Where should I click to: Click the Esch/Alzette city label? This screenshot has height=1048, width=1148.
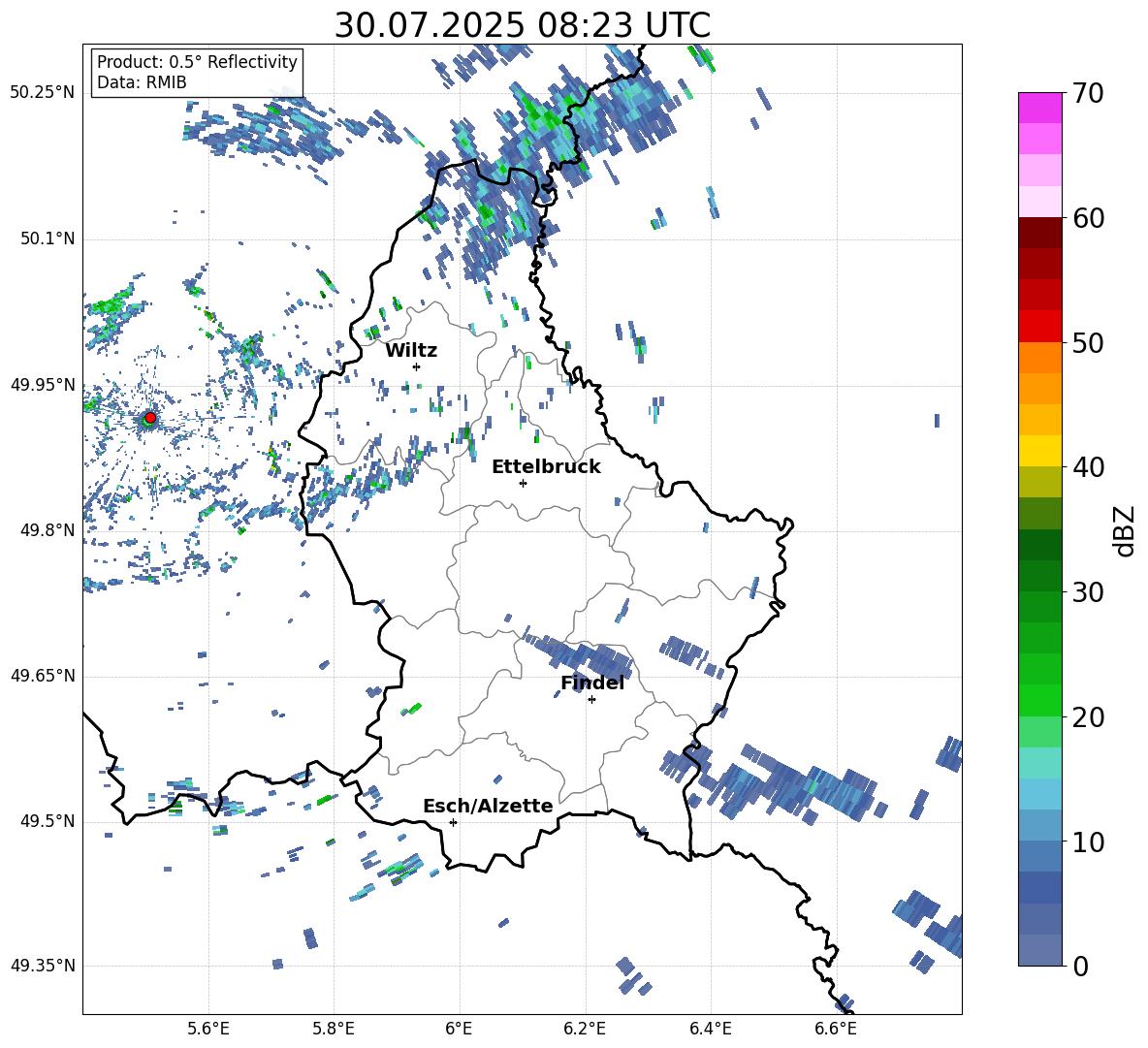tap(488, 806)
